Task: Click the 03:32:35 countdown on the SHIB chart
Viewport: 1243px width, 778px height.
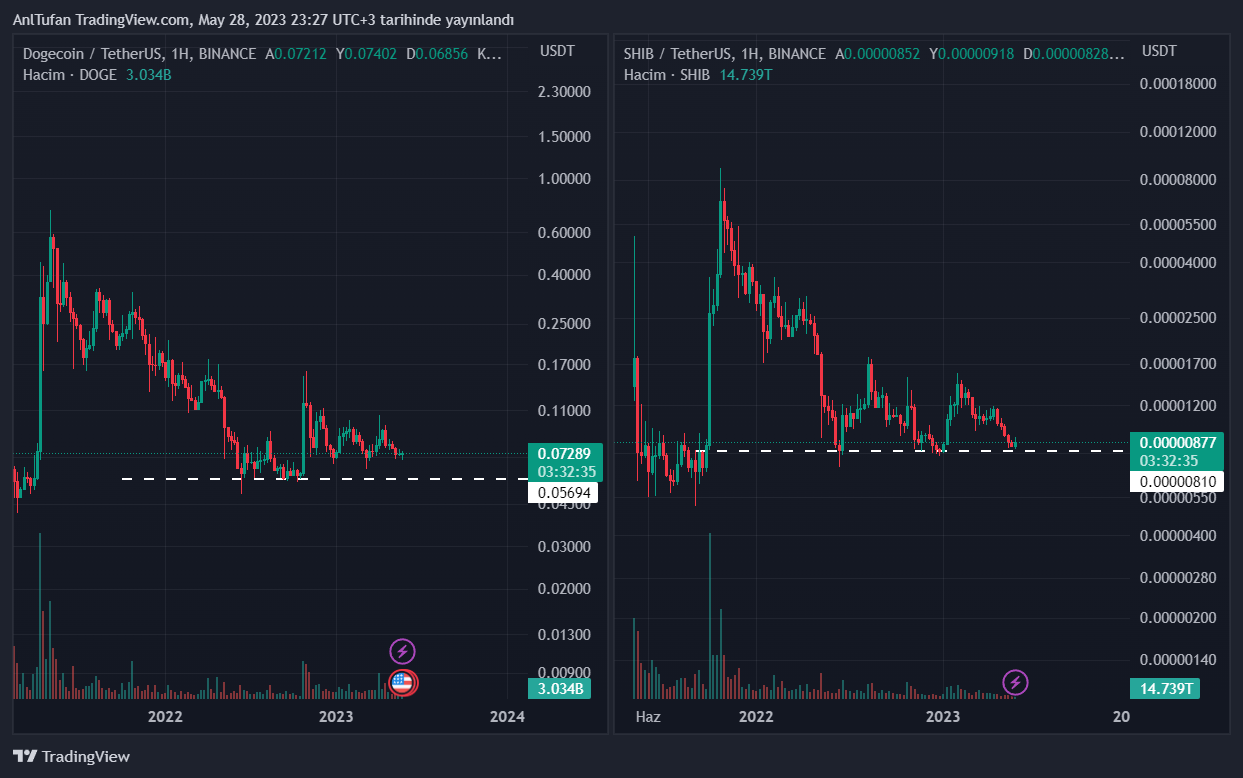Action: [1167, 460]
